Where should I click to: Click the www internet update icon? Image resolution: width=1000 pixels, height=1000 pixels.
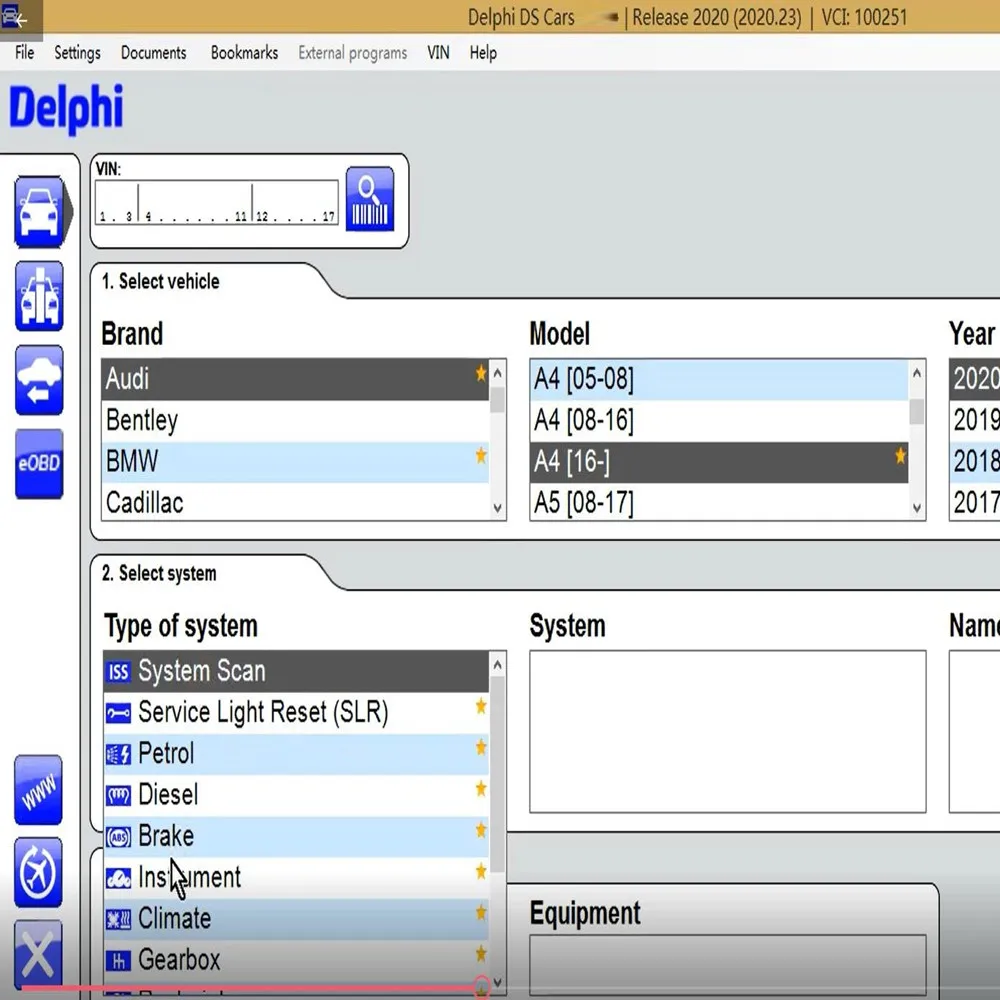click(38, 790)
